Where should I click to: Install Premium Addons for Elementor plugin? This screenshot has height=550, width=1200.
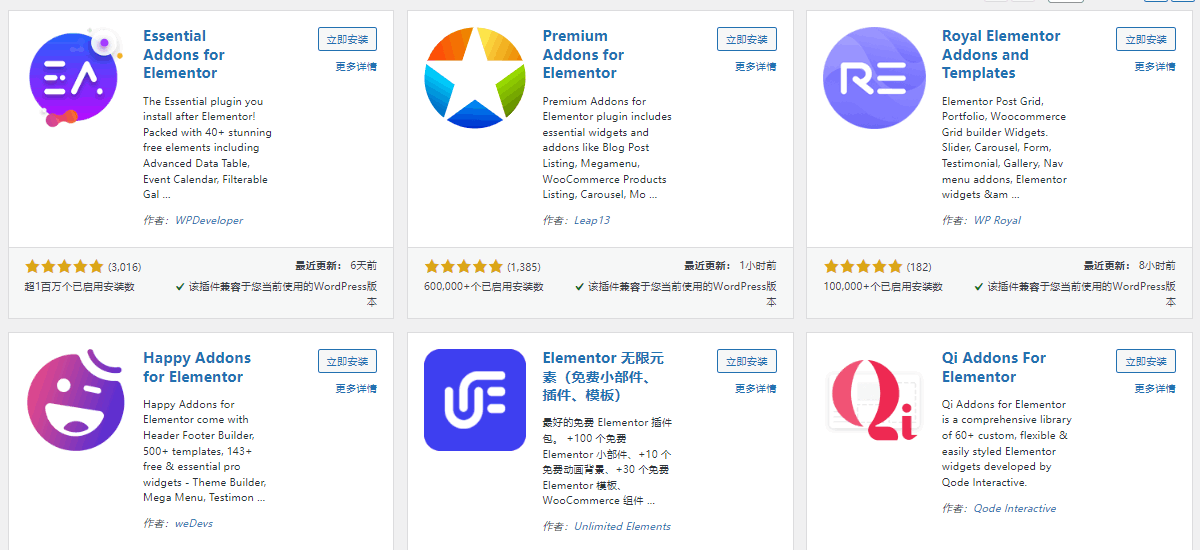[747, 39]
